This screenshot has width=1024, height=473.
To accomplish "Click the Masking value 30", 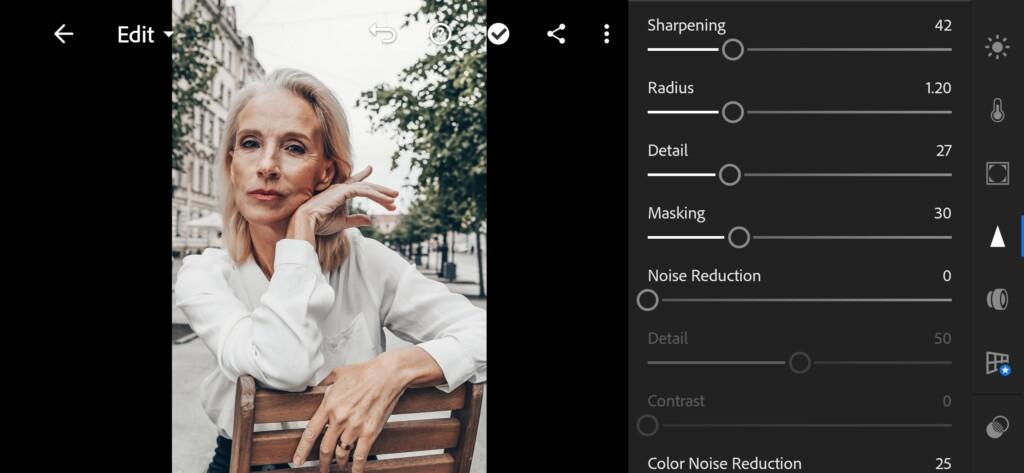I will coord(942,214).
